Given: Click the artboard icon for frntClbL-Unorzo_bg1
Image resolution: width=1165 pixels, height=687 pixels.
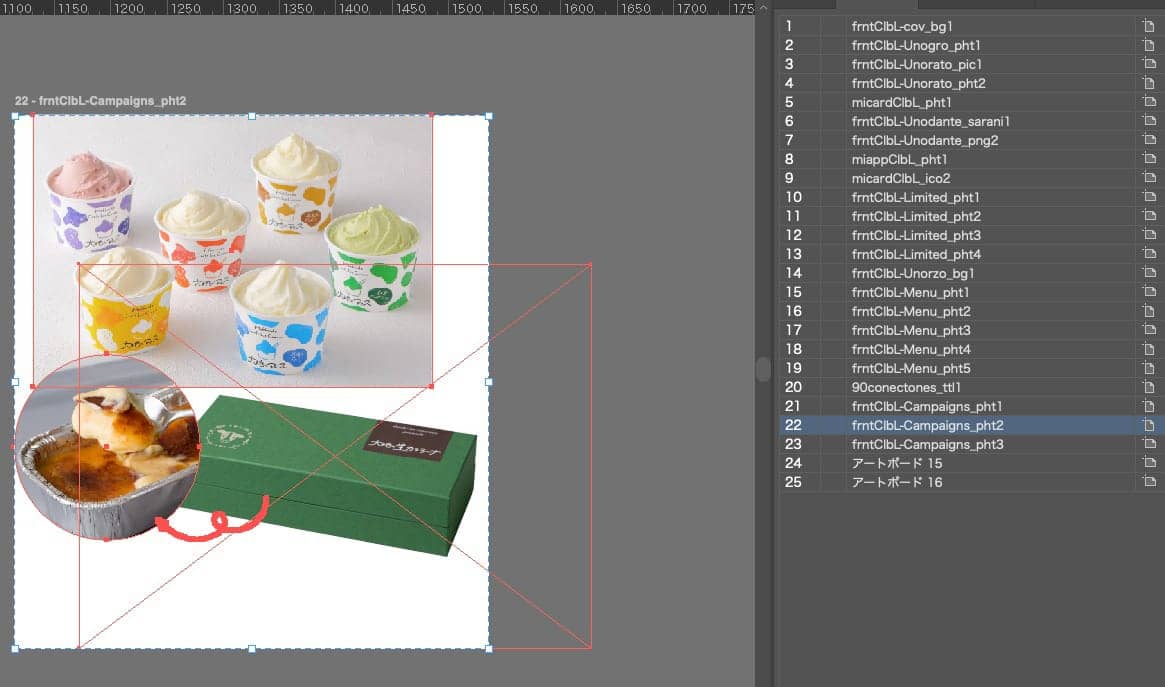Looking at the screenshot, I should [x=1149, y=273].
